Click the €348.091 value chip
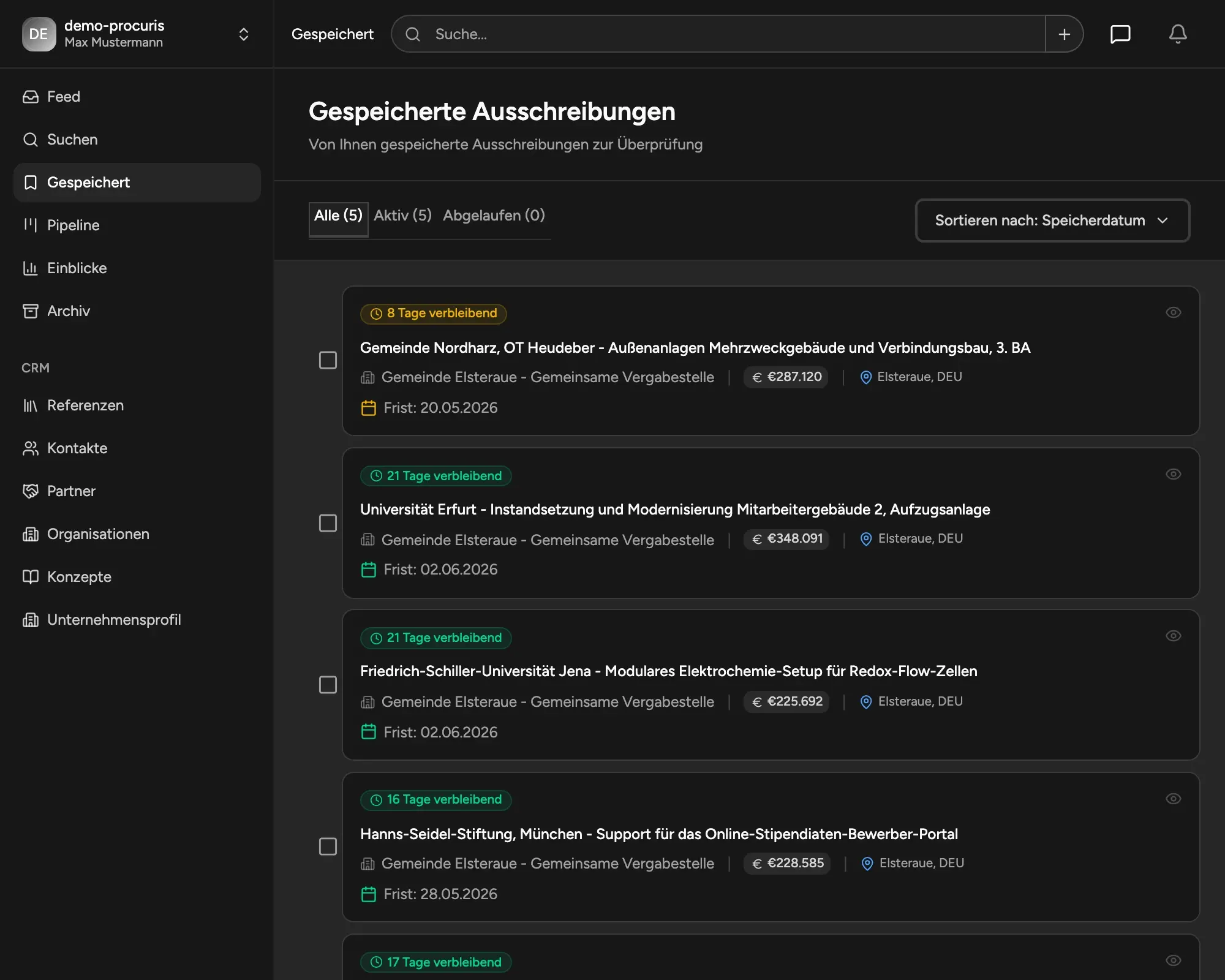The image size is (1225, 980). (x=787, y=539)
